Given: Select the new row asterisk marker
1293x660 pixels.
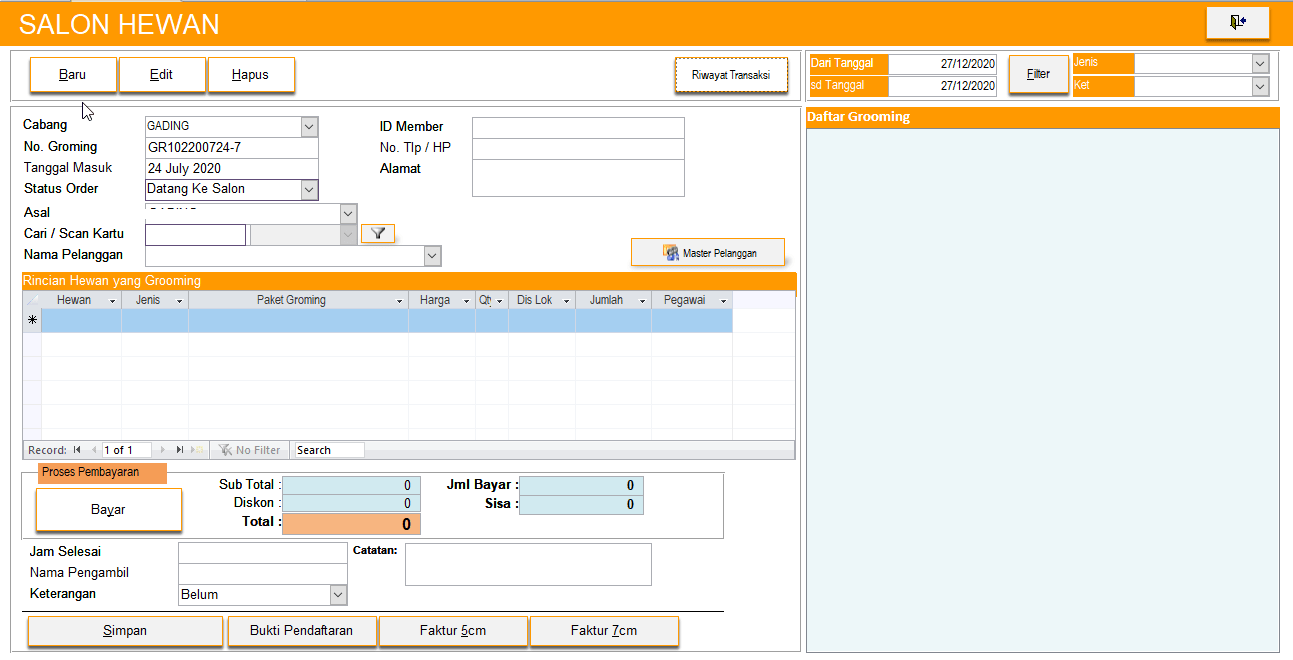Looking at the screenshot, I should [x=32, y=320].
